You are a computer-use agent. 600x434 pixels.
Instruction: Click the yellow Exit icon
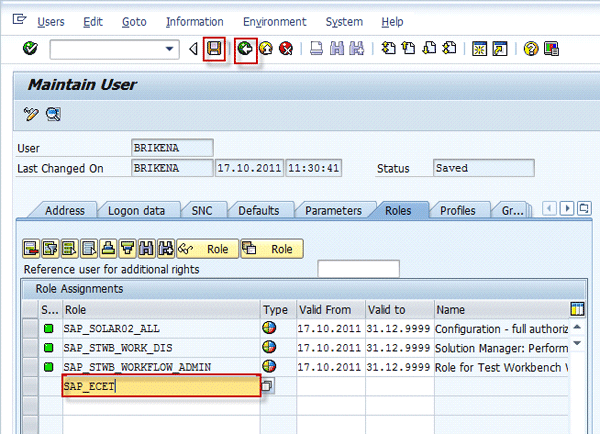click(266, 49)
